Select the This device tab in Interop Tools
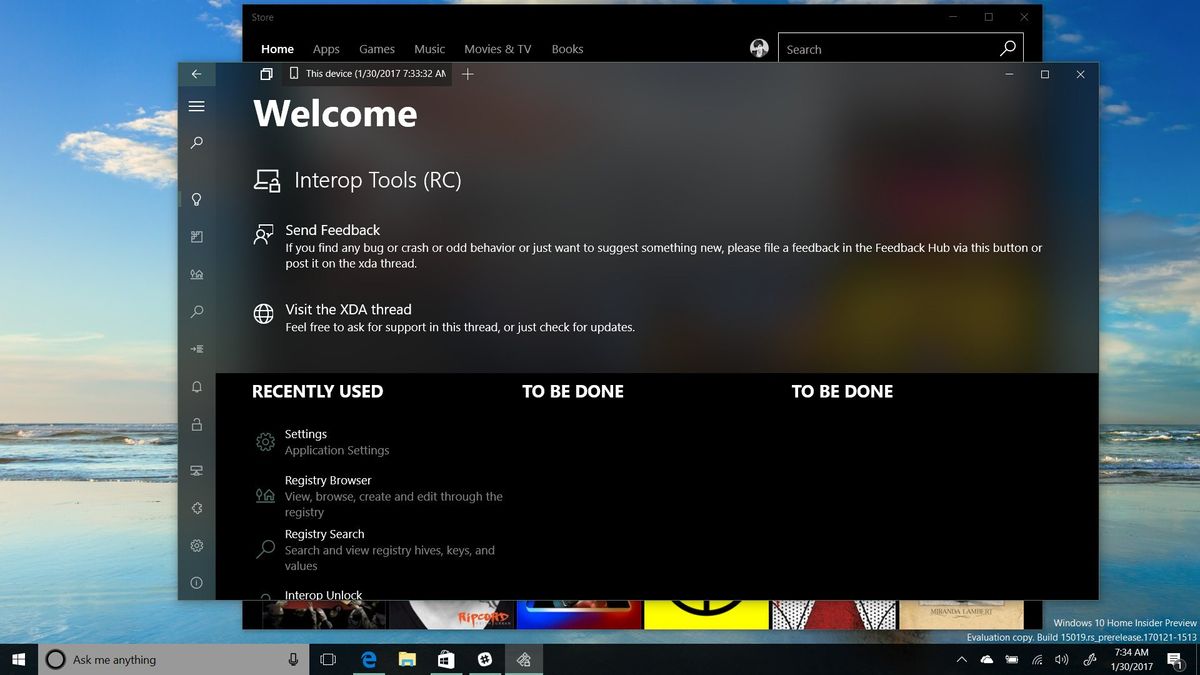Screen dimensions: 1200x675 coord(365,74)
